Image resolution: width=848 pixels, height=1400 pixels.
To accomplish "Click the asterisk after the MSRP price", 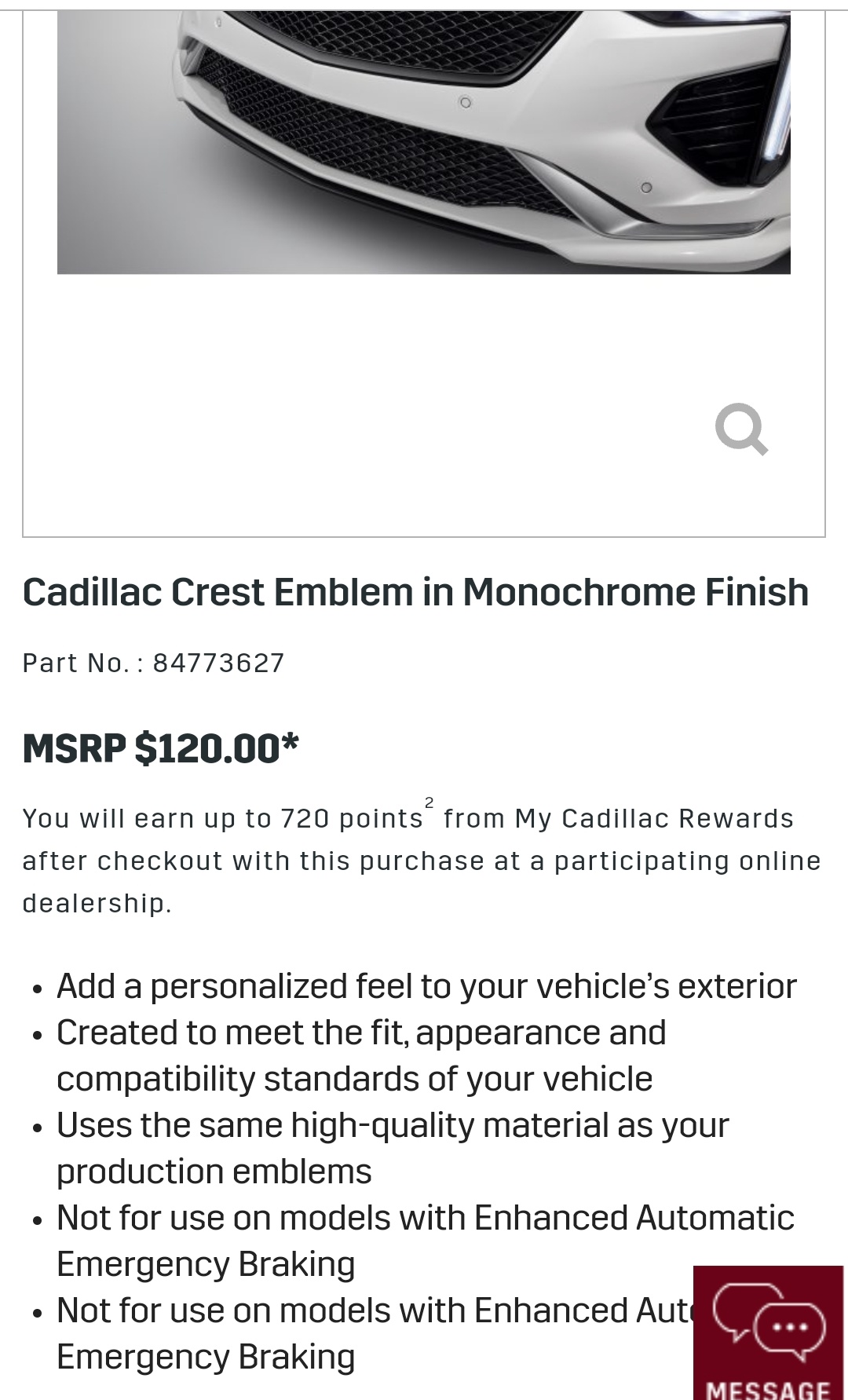I will point(290,742).
